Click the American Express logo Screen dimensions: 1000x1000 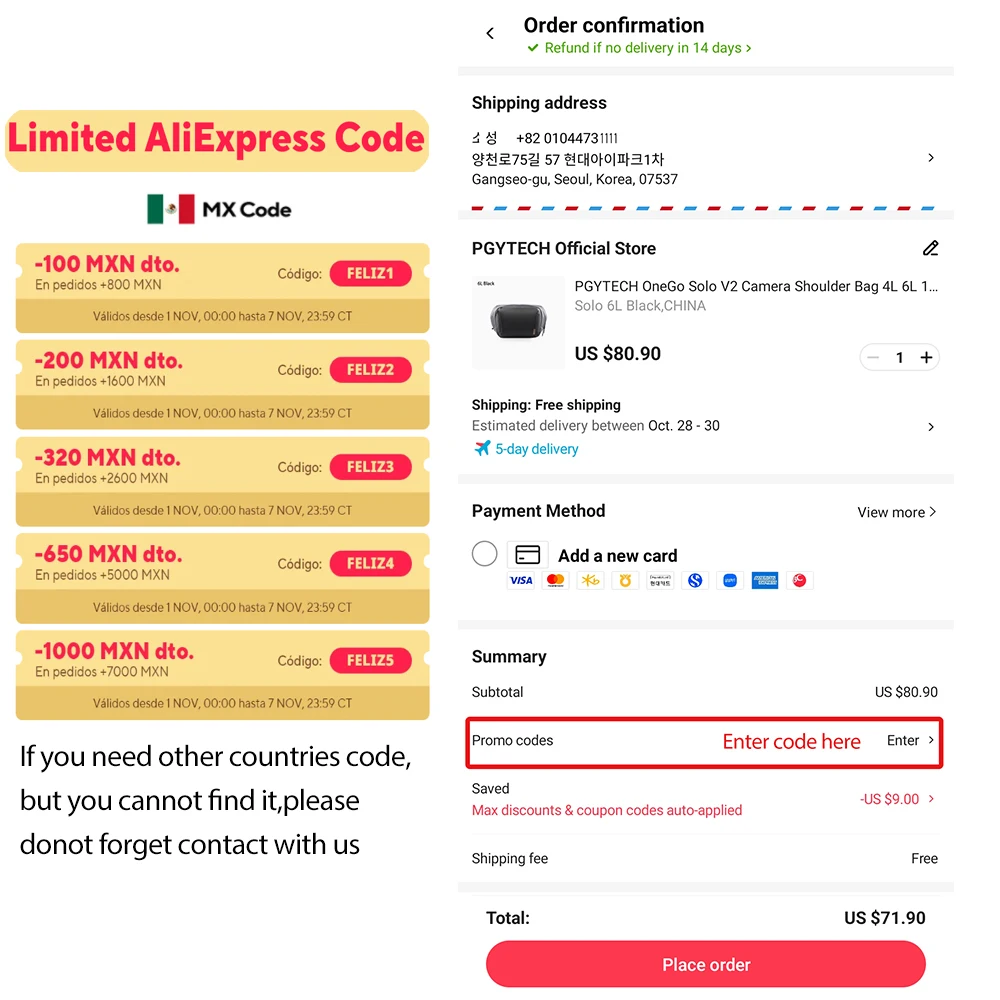coord(765,580)
